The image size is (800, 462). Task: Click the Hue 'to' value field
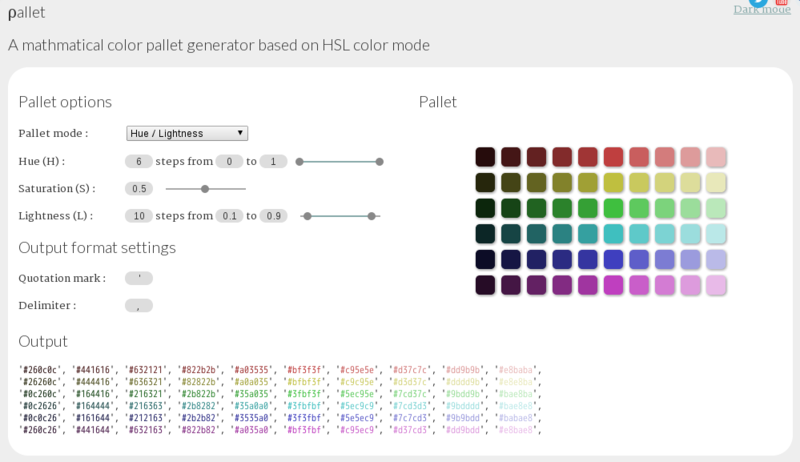coord(273,161)
